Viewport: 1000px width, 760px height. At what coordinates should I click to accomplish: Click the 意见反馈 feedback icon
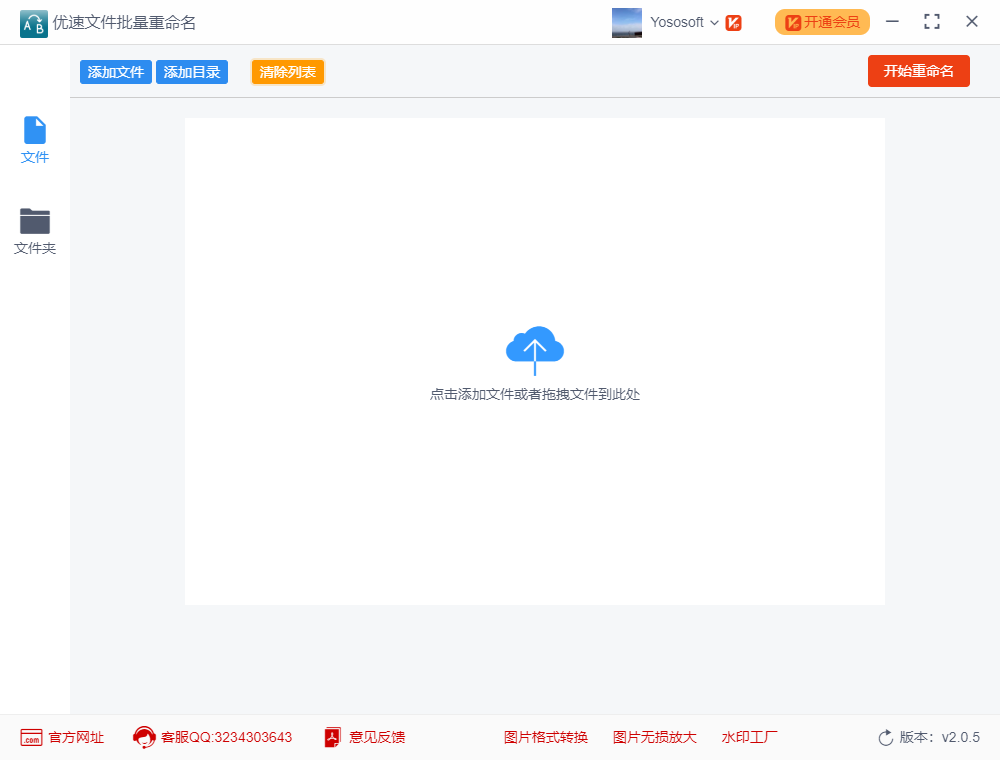[331, 737]
